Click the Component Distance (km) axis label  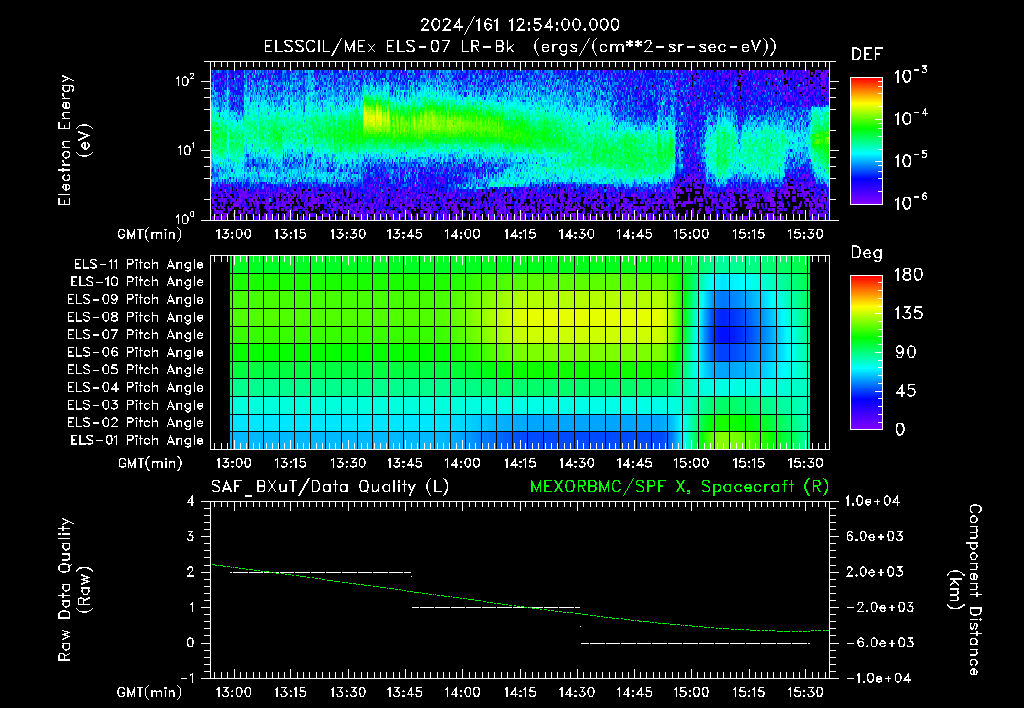(965, 590)
